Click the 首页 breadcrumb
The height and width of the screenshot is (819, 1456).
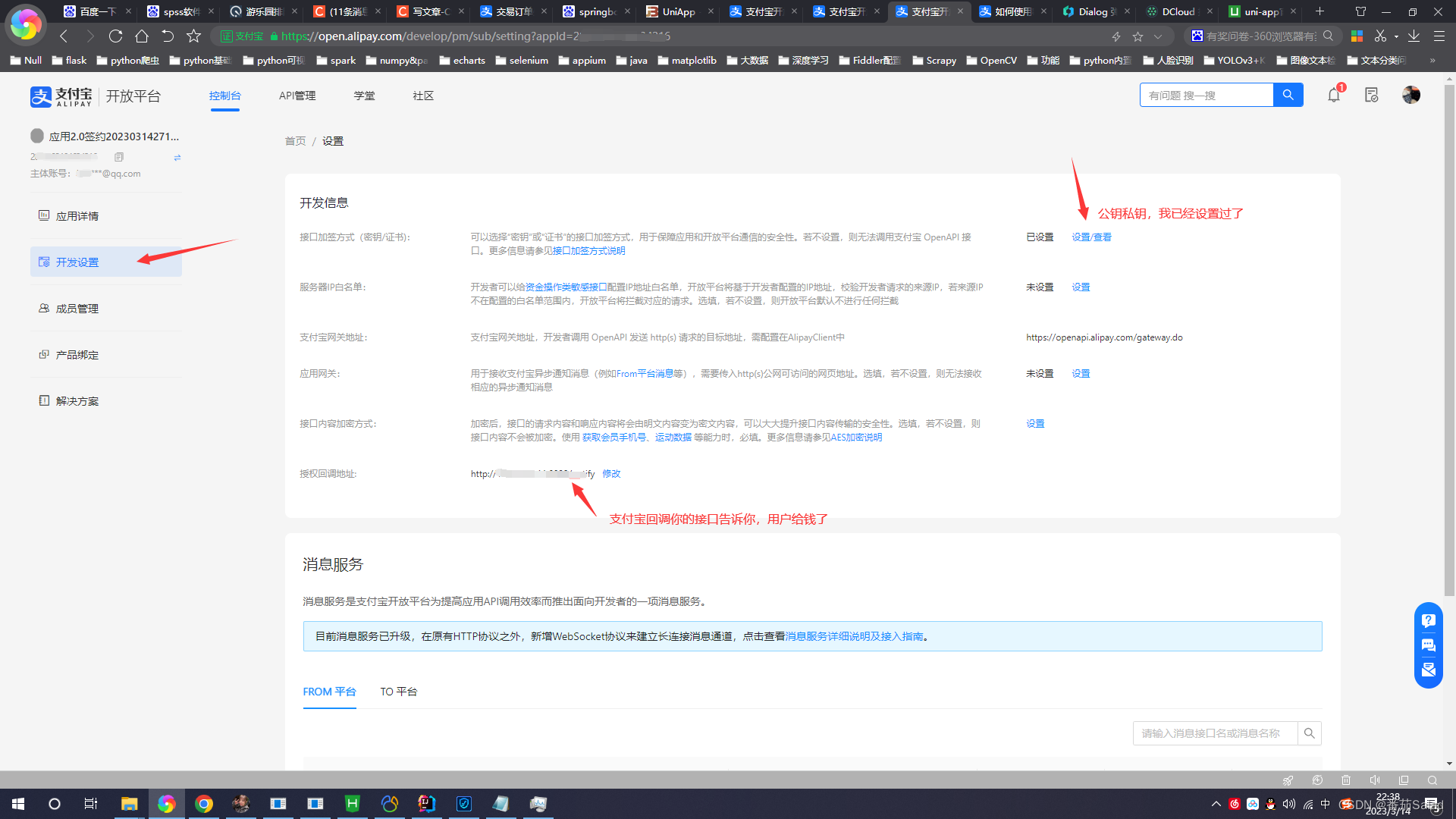click(x=295, y=141)
